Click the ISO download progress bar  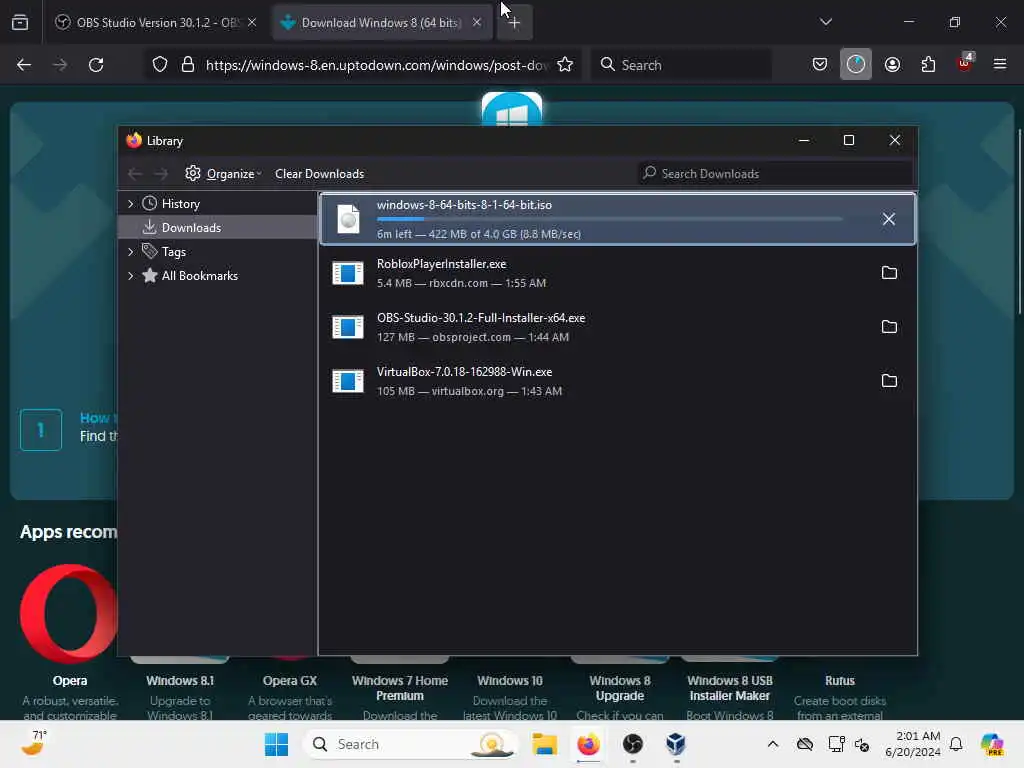pyautogui.click(x=609, y=219)
